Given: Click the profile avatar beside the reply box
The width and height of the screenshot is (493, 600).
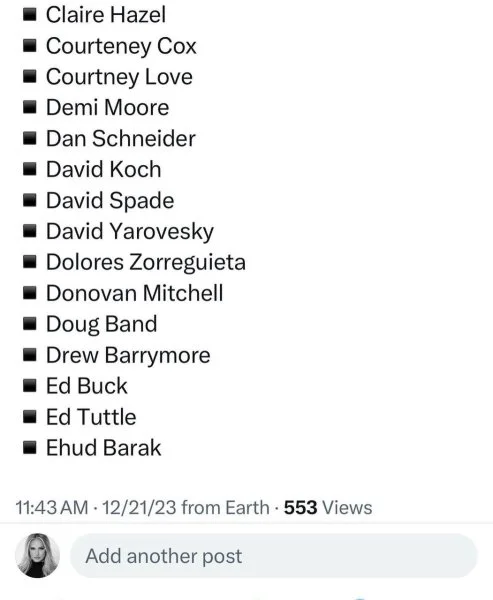Looking at the screenshot, I should point(38,555).
